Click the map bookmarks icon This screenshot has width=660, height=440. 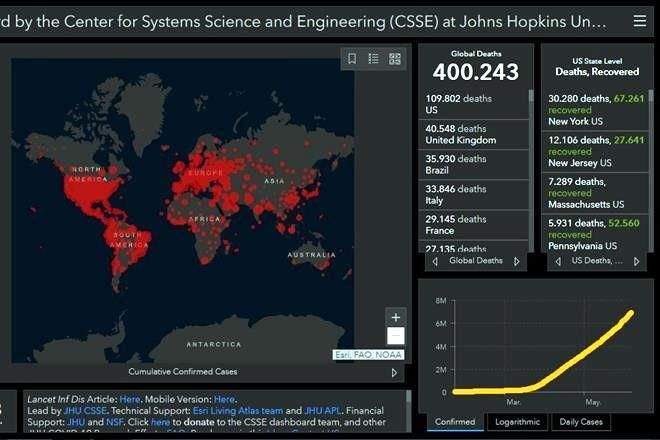(352, 59)
